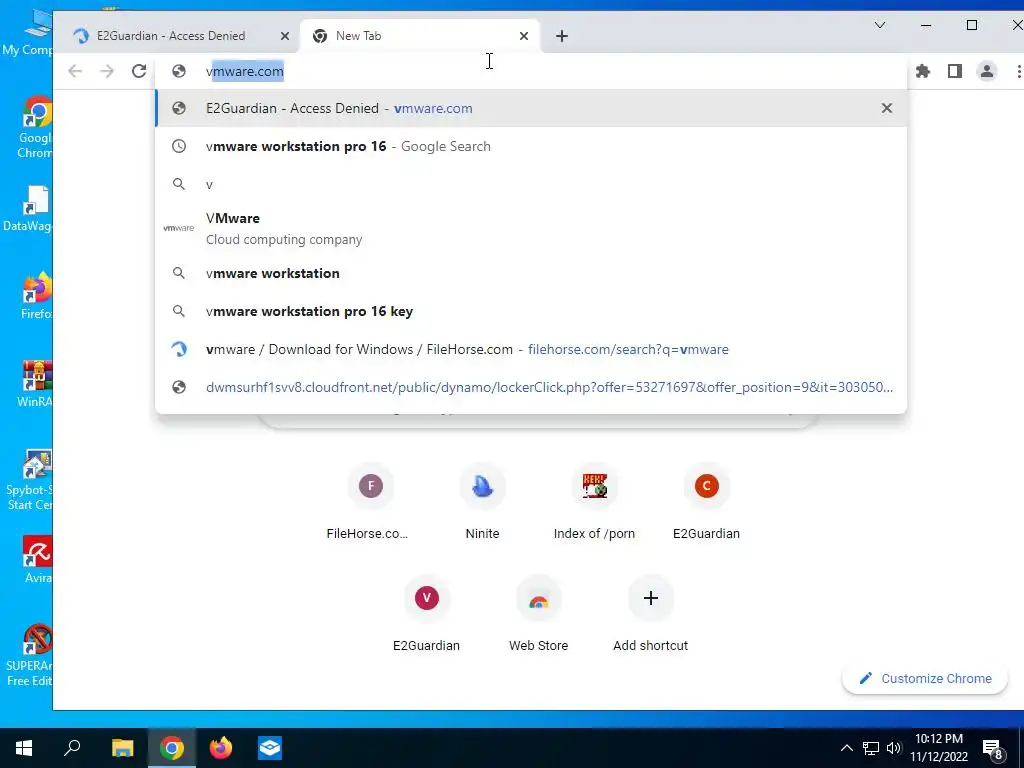Click the browser back arrow
1024x768 pixels.
coord(75,71)
